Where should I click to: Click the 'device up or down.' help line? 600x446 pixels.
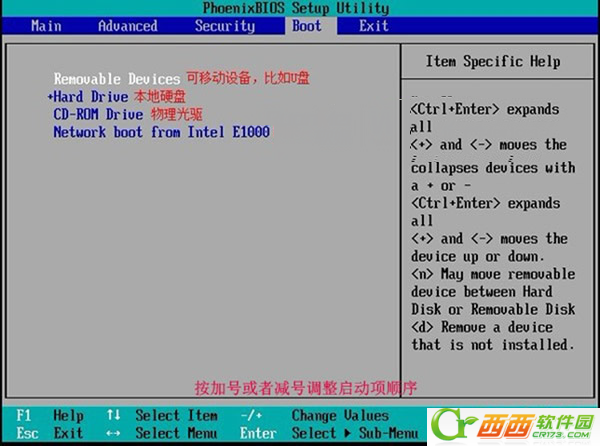point(478,256)
